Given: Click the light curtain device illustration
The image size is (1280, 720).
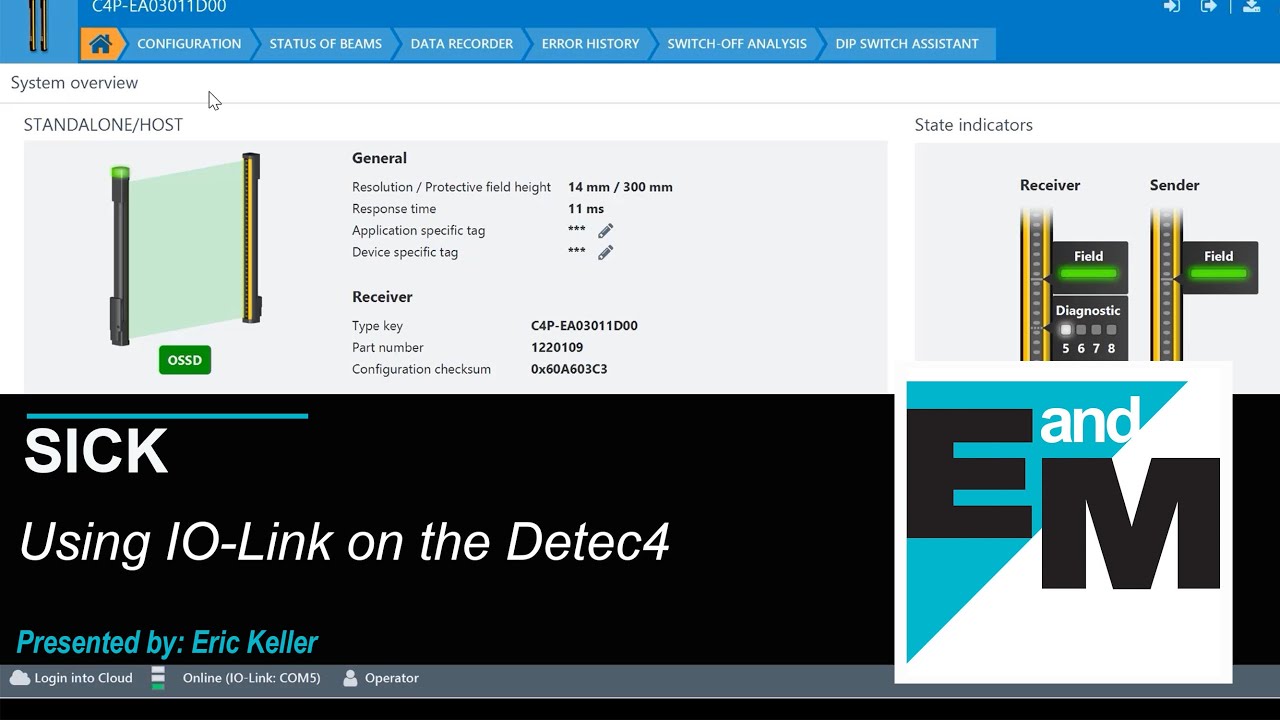Looking at the screenshot, I should [186, 248].
